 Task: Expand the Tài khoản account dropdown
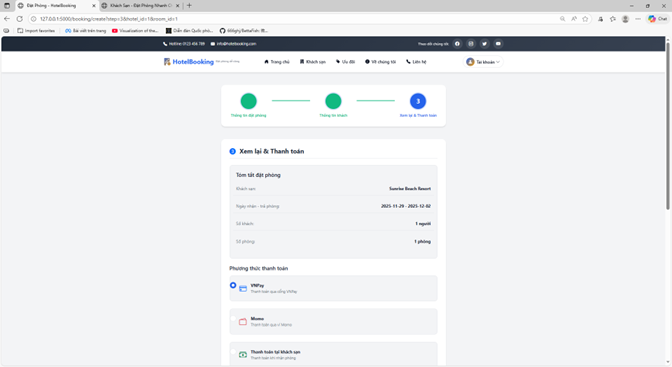[x=483, y=62]
